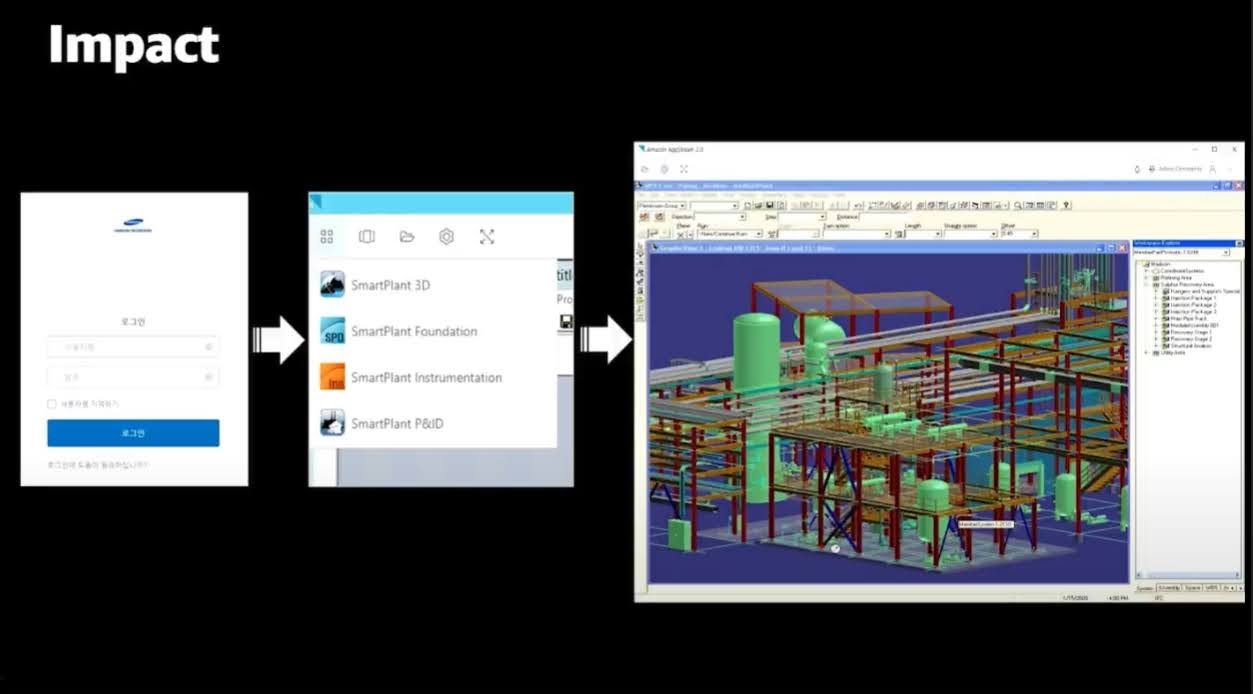
Task: Launch the SmartPlant P&ID app
Action: pos(396,424)
